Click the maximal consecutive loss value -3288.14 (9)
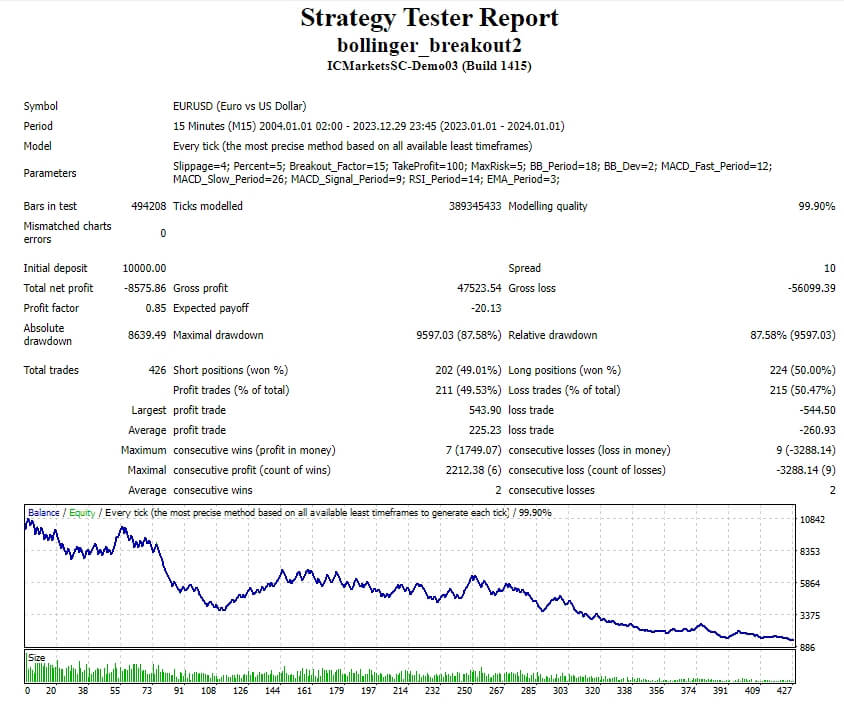 (806, 470)
